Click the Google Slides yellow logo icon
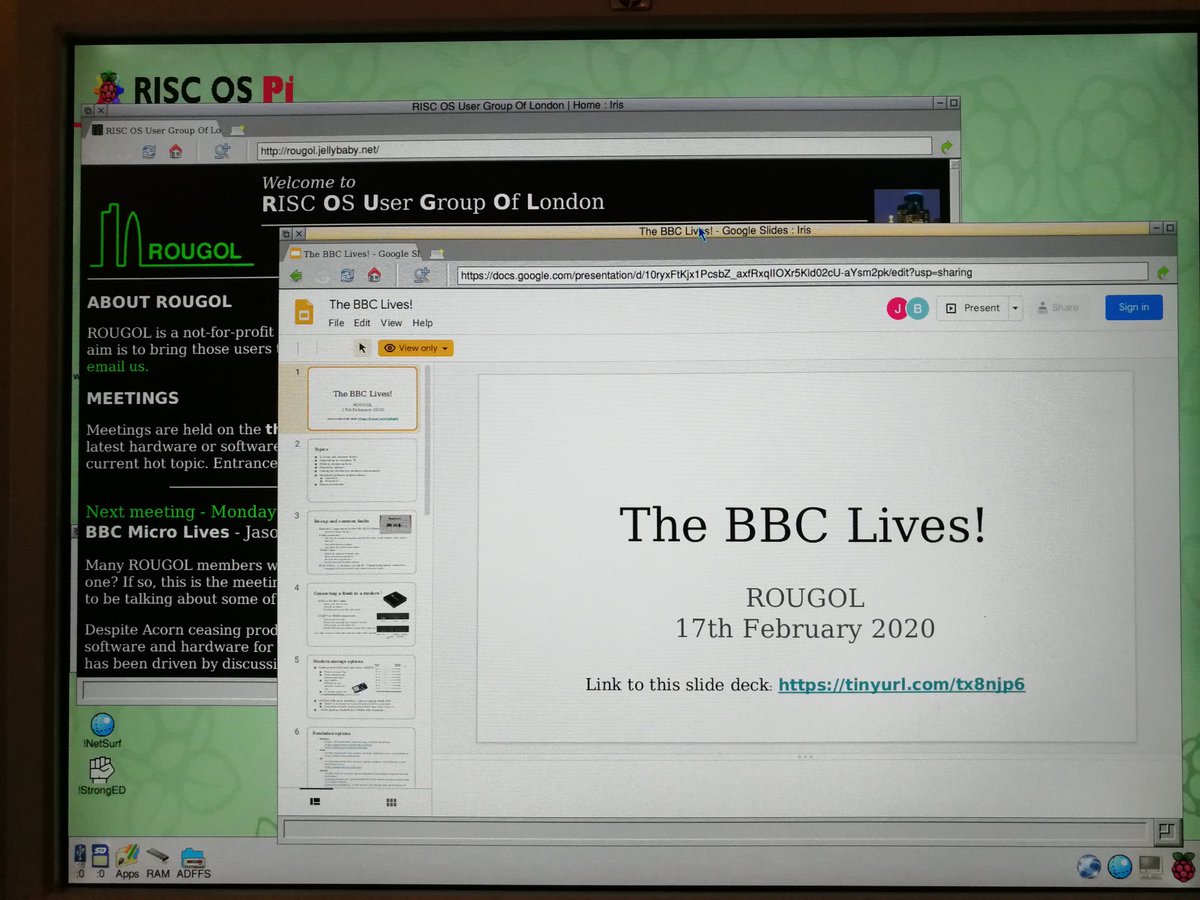The height and width of the screenshot is (900, 1200). (305, 312)
